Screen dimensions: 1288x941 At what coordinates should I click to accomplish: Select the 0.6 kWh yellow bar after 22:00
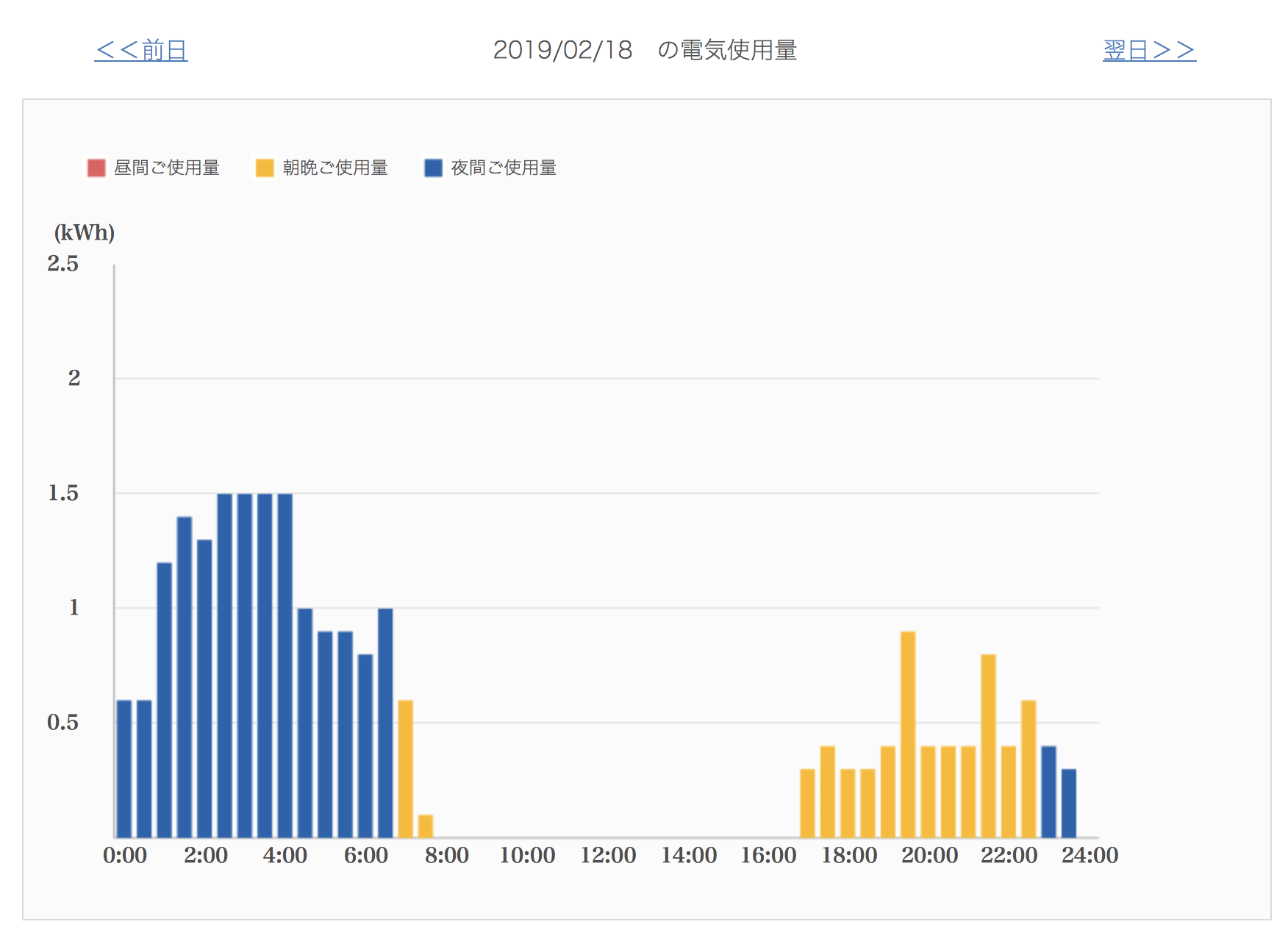point(1028,768)
